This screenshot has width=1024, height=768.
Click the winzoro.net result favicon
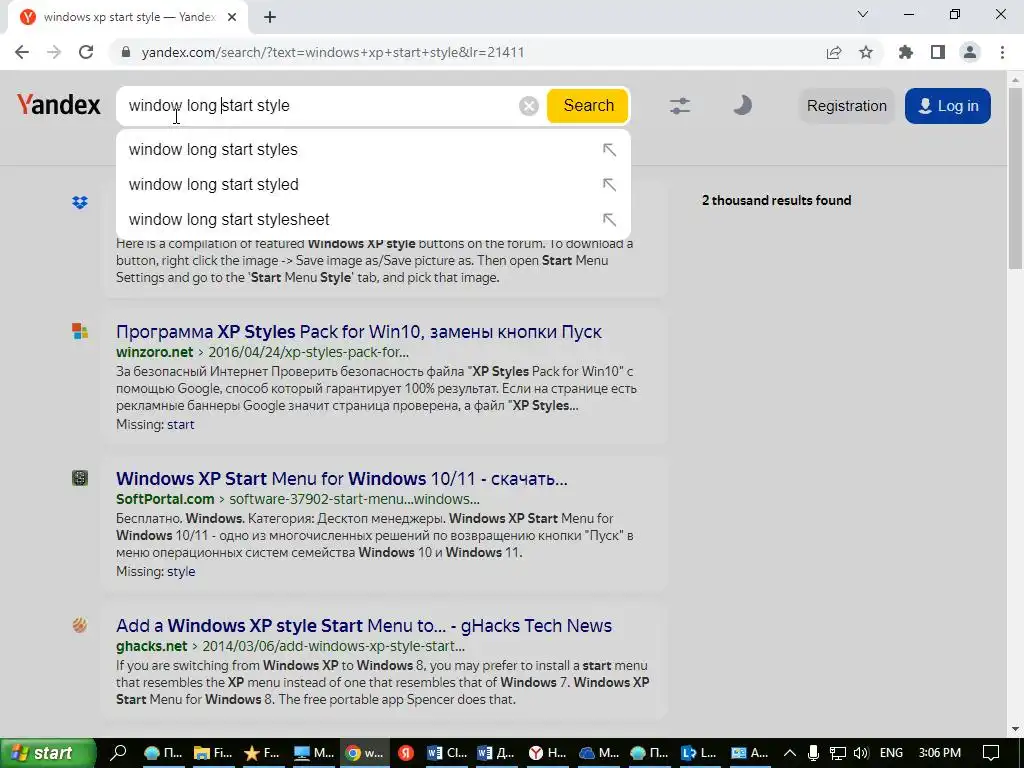[x=80, y=331]
